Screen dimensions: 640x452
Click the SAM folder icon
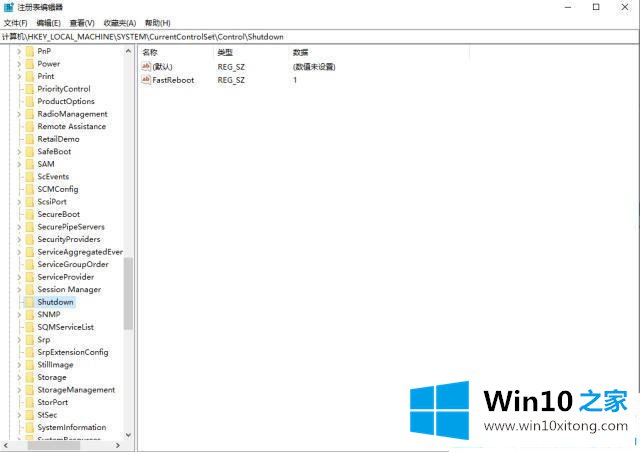(x=29, y=164)
